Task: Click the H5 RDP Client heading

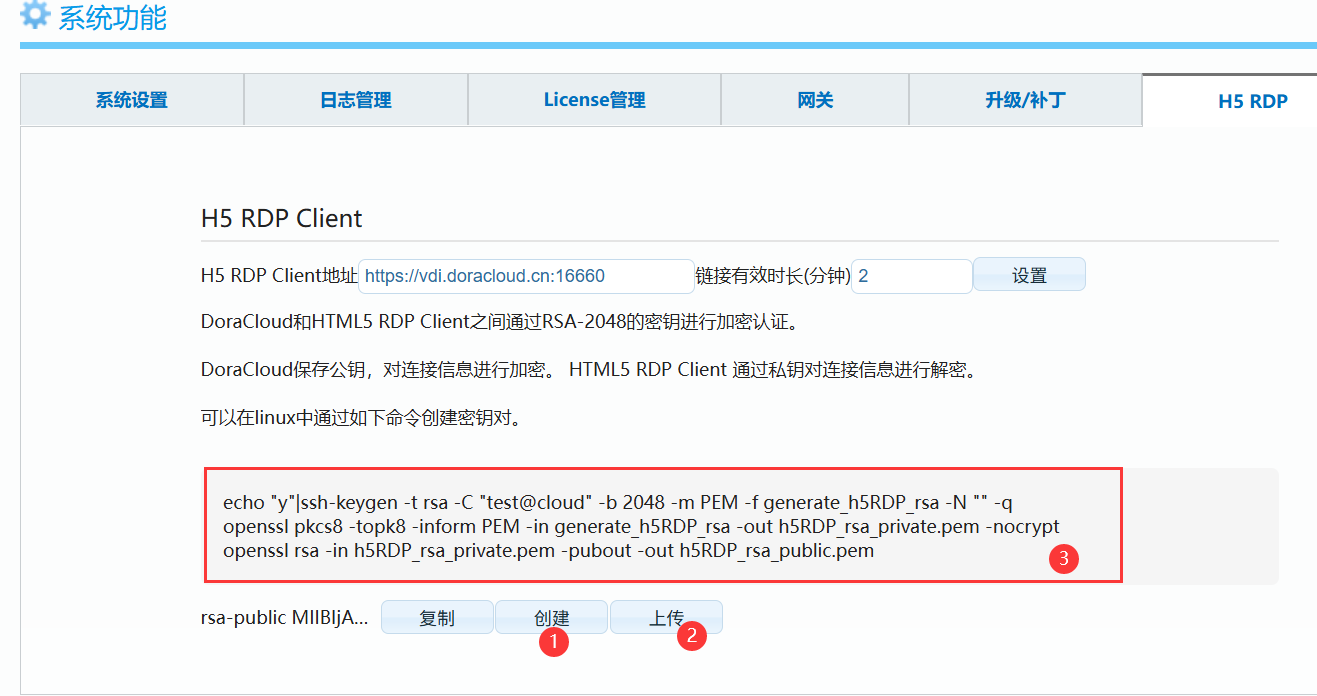Action: click(x=280, y=218)
